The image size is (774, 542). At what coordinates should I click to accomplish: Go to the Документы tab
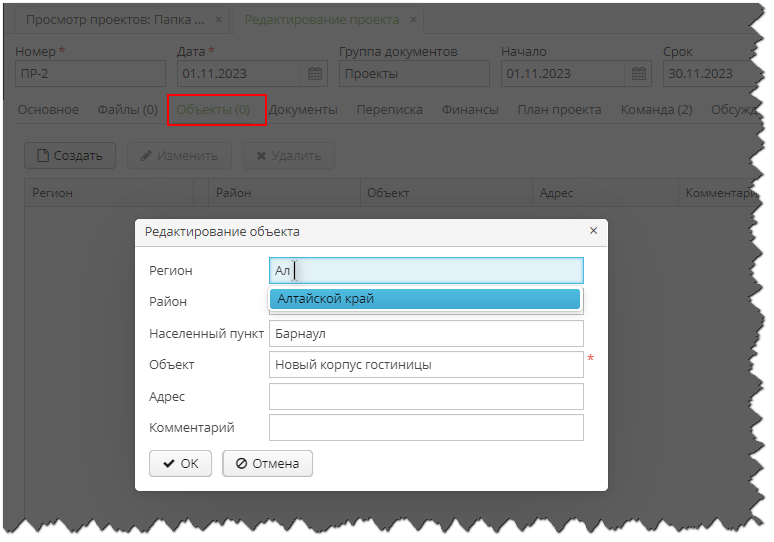tap(303, 110)
